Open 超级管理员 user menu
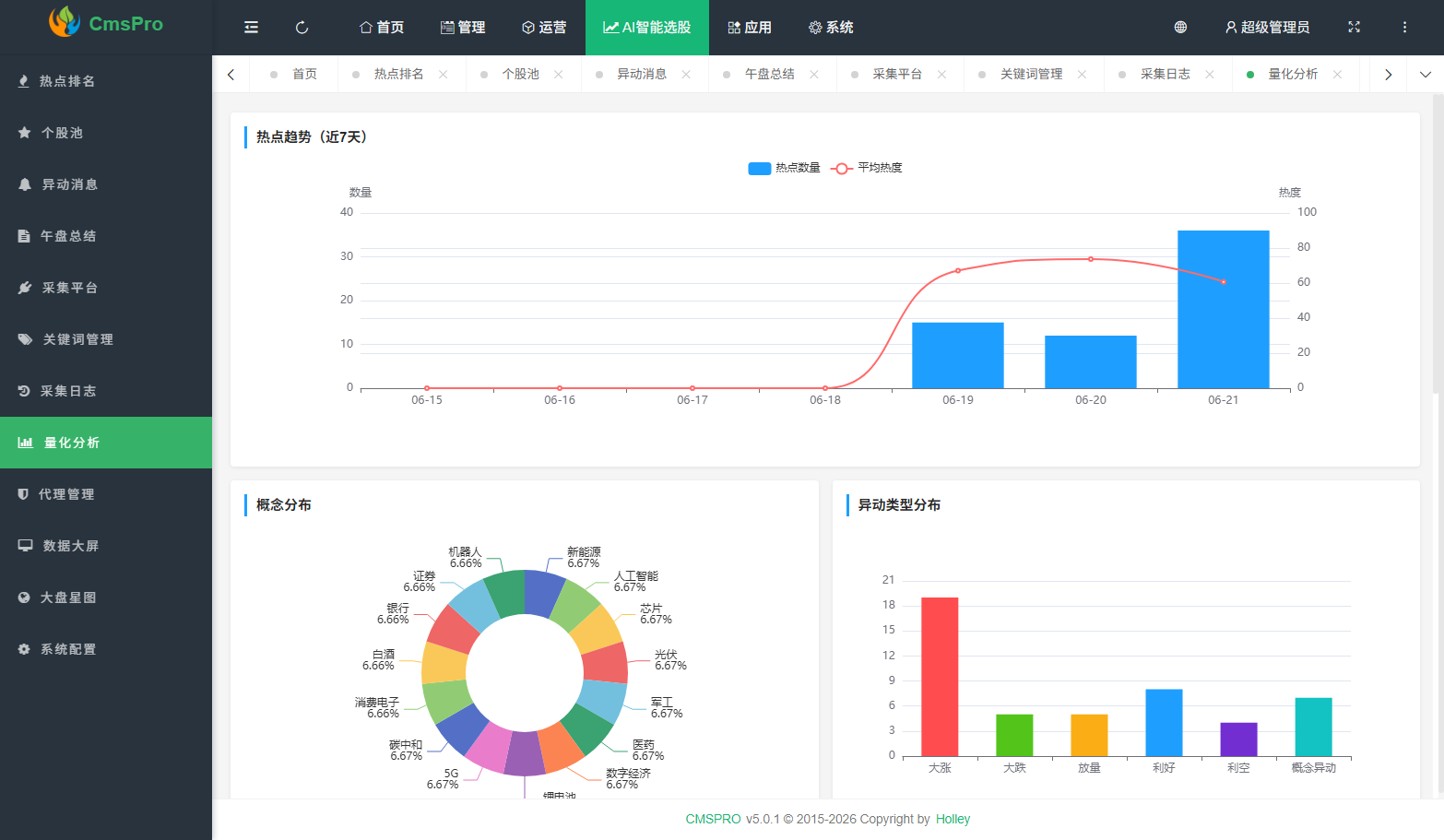1444x840 pixels. click(x=1267, y=28)
